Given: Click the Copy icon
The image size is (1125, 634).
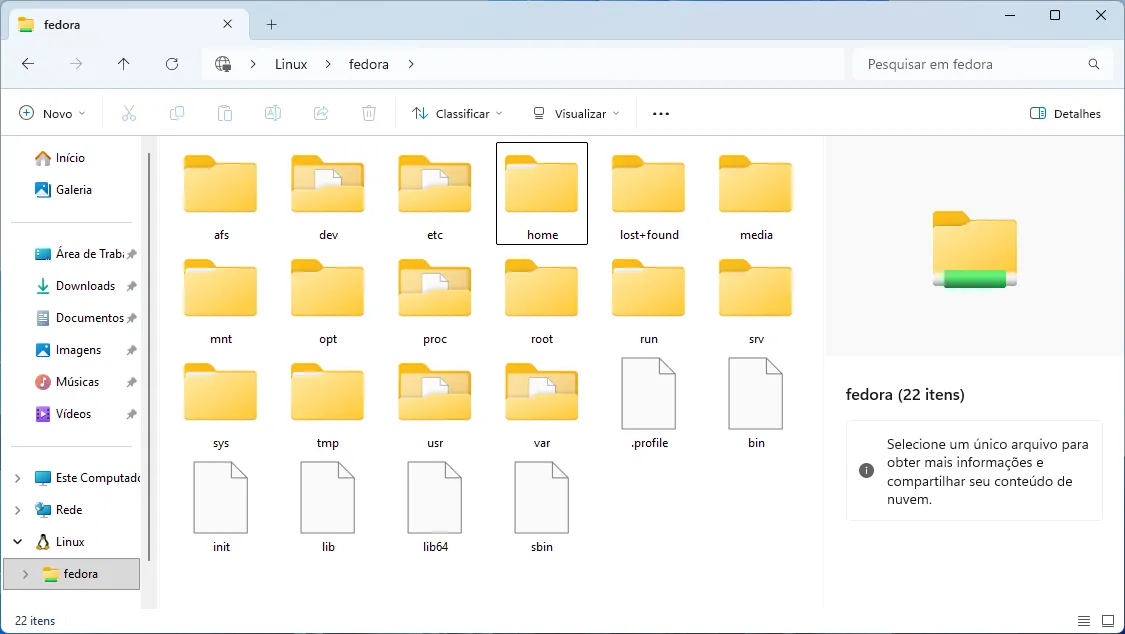Looking at the screenshot, I should click(176, 113).
